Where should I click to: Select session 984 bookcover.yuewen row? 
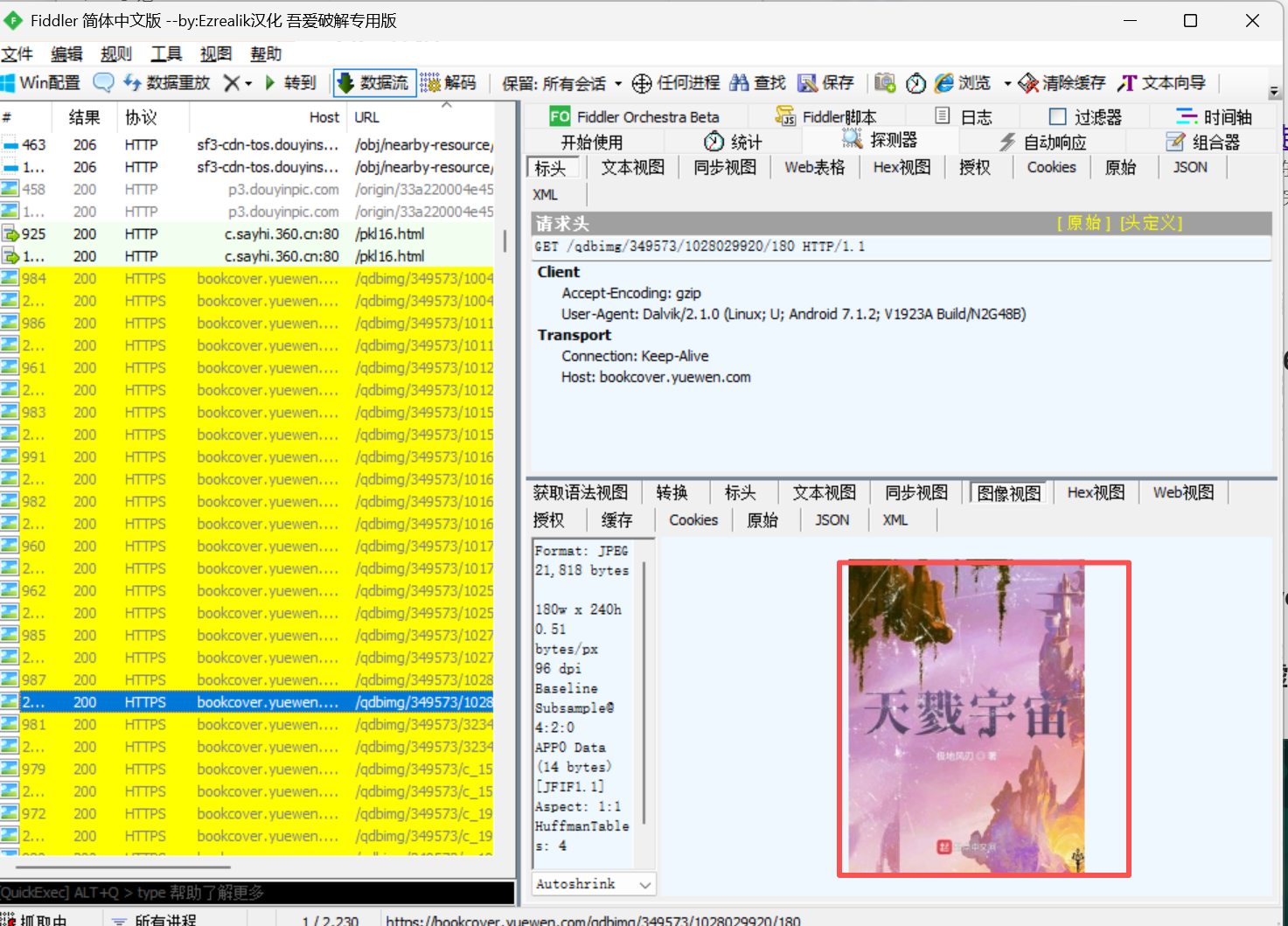247,279
